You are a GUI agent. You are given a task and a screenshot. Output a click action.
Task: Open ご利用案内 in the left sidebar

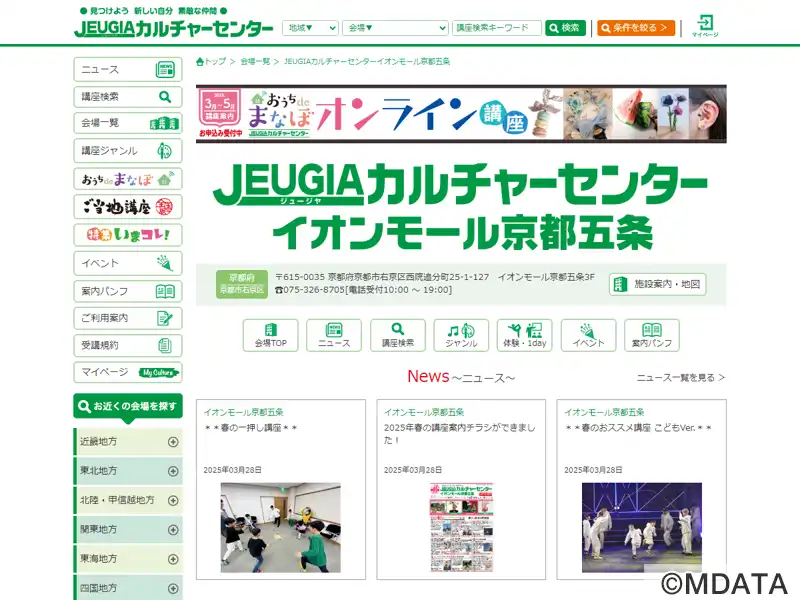click(128, 318)
